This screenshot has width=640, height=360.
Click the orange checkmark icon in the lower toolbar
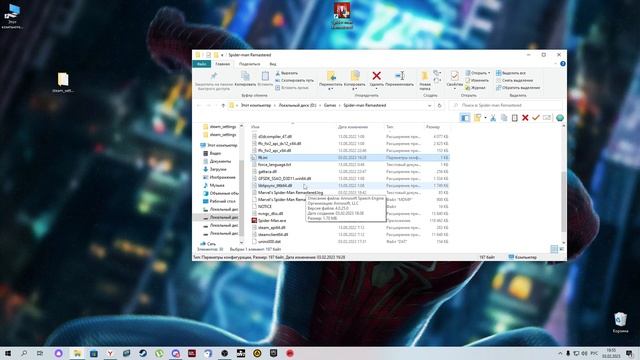(536, 118)
